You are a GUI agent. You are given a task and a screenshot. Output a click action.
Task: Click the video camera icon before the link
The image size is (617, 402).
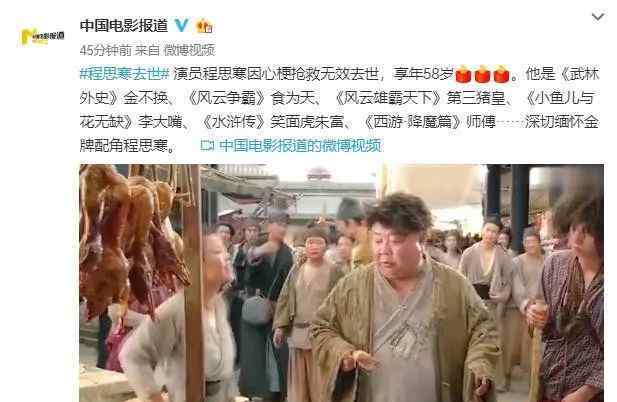207,146
